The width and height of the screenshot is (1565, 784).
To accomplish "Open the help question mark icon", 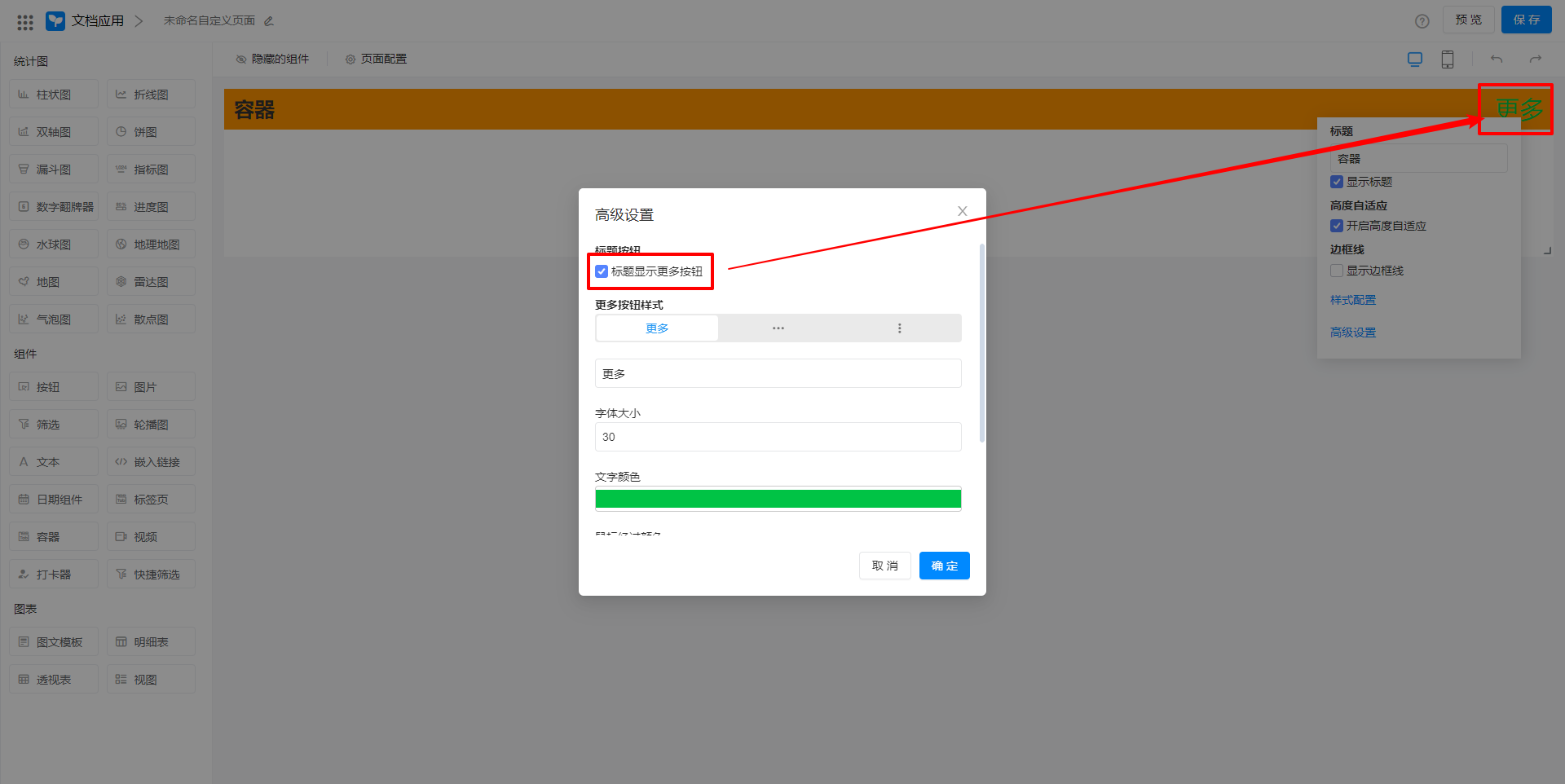I will [x=1422, y=21].
